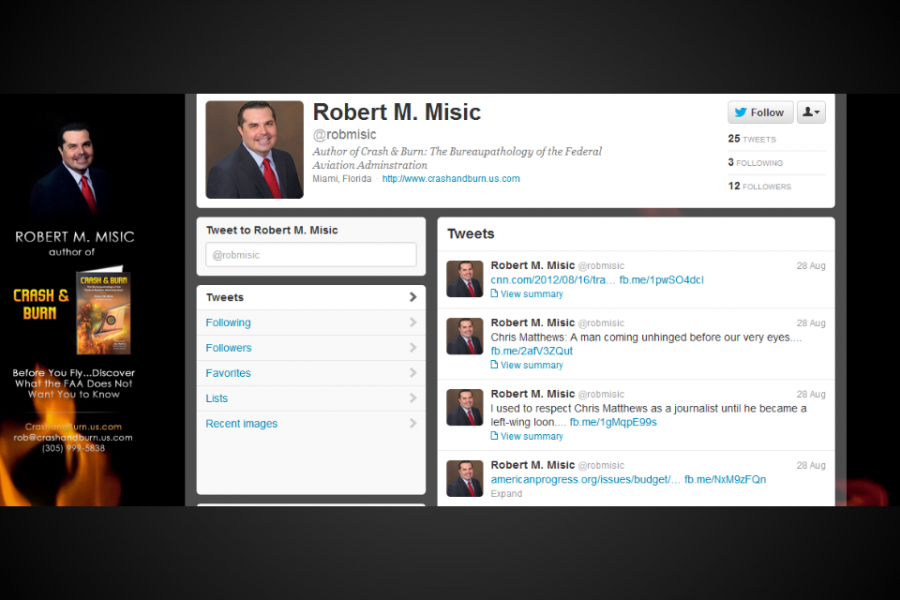The width and height of the screenshot is (900, 600).
Task: Visit the crashandburn.us.com profile link
Action: click(451, 179)
